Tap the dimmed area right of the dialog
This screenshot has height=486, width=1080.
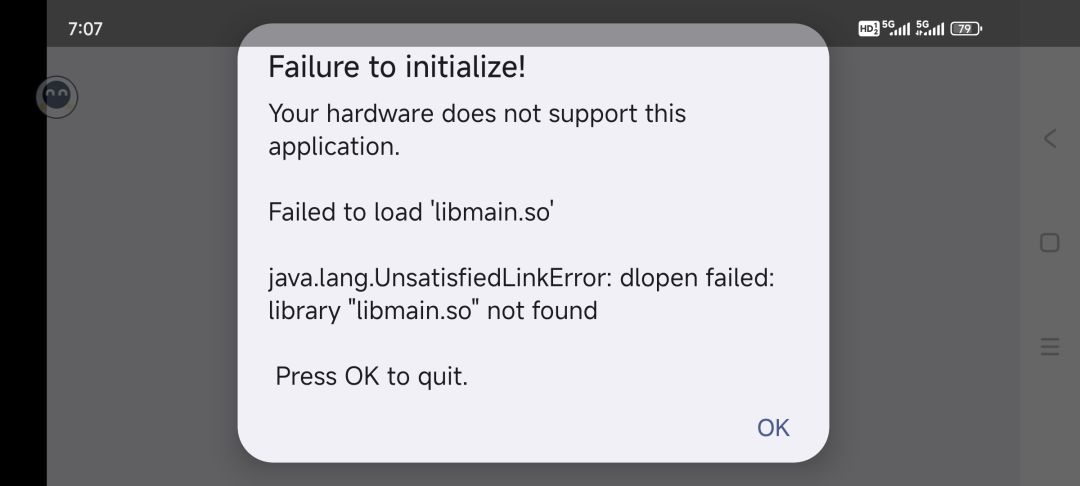click(x=923, y=275)
